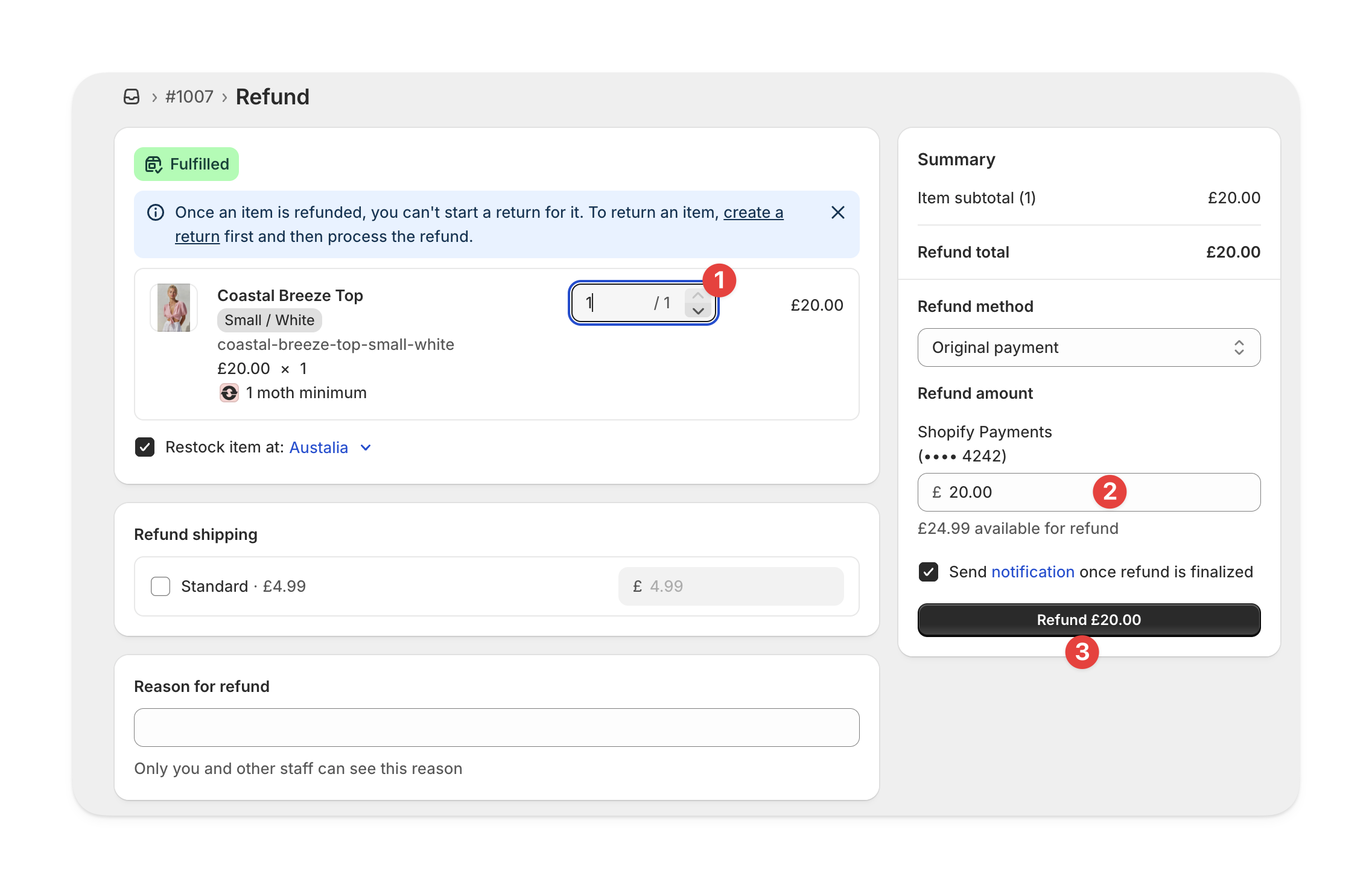Dismiss the blue refund info banner
The height and width of the screenshot is (888, 1372).
coord(837,212)
